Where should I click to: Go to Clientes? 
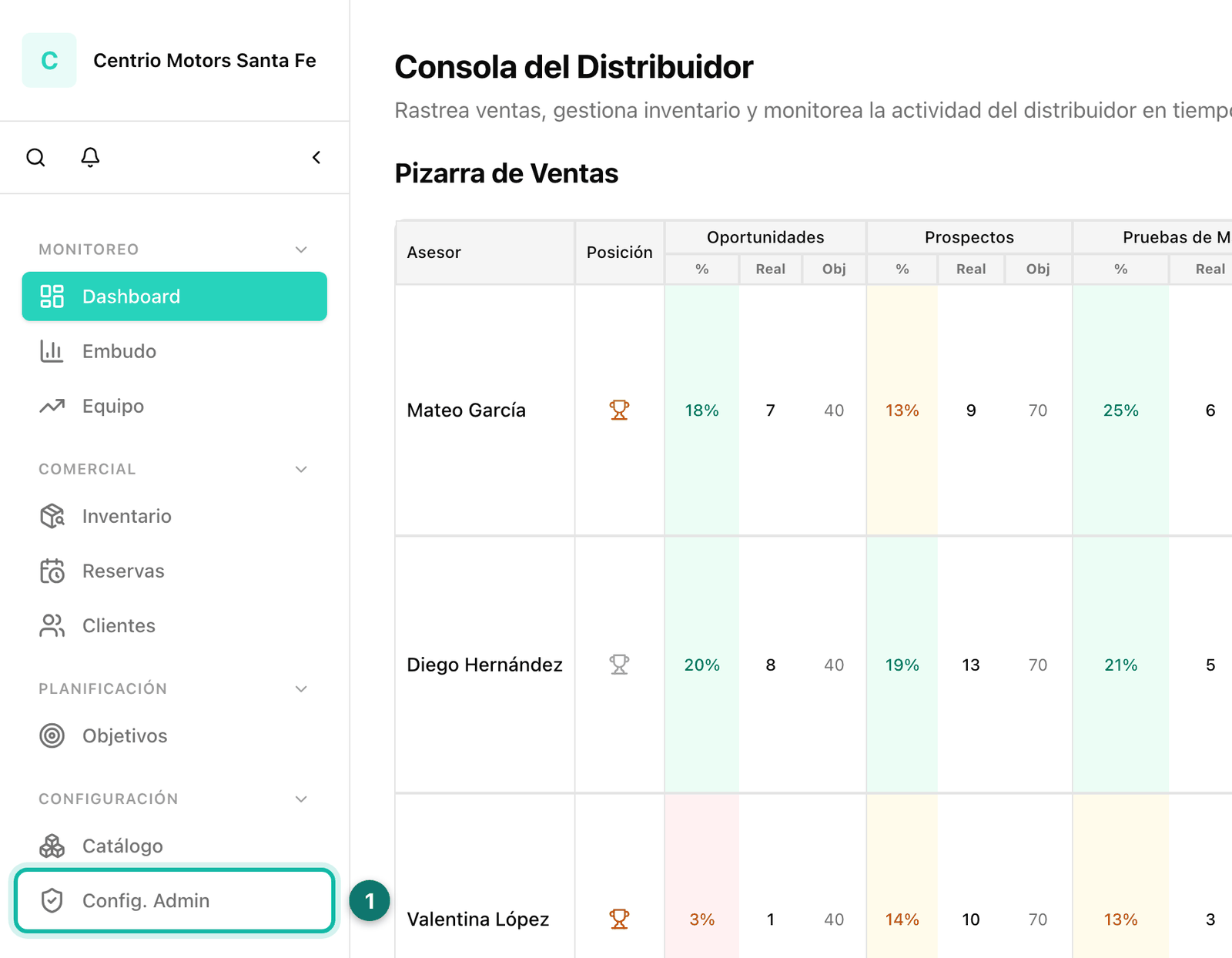pos(175,625)
